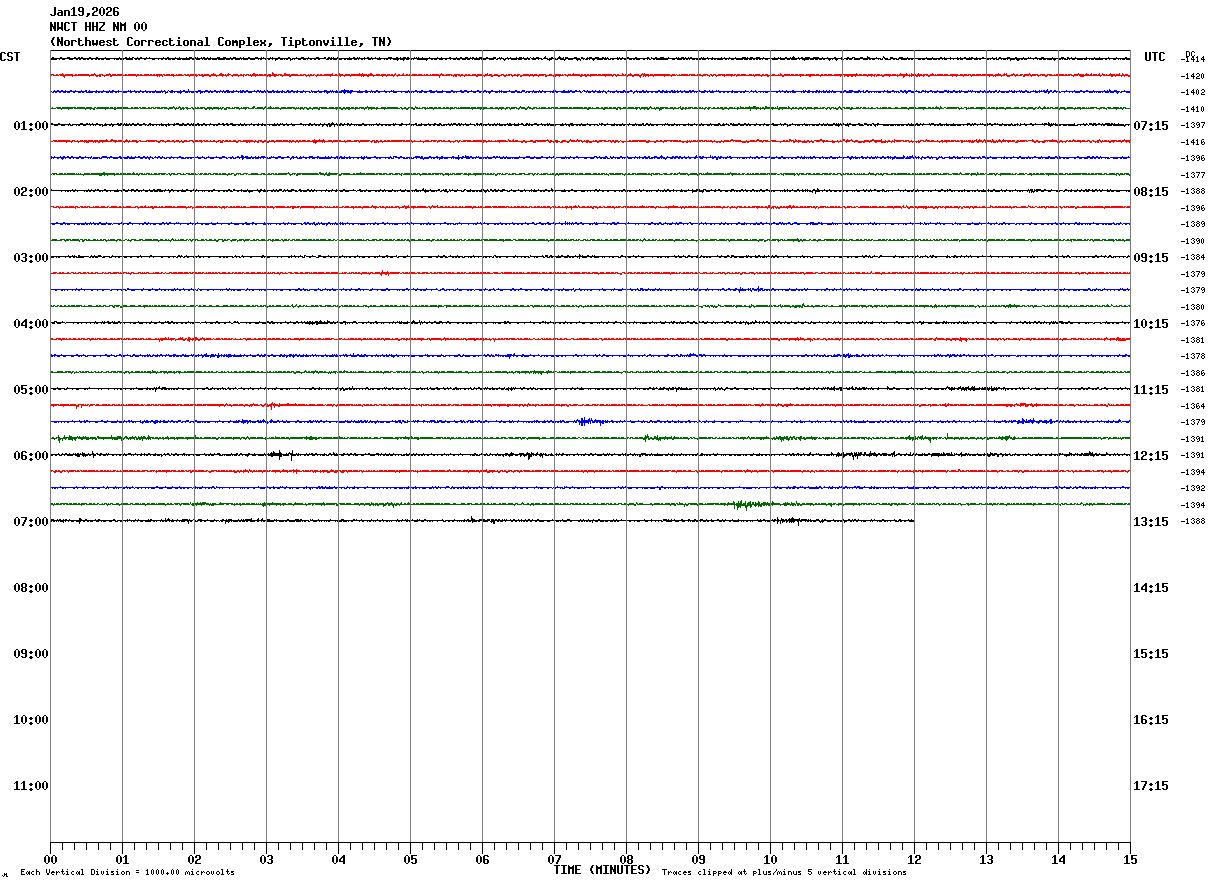This screenshot has height=886, width=1210.
Task: Click the UTC time label '14:15'
Action: [x=1151, y=588]
